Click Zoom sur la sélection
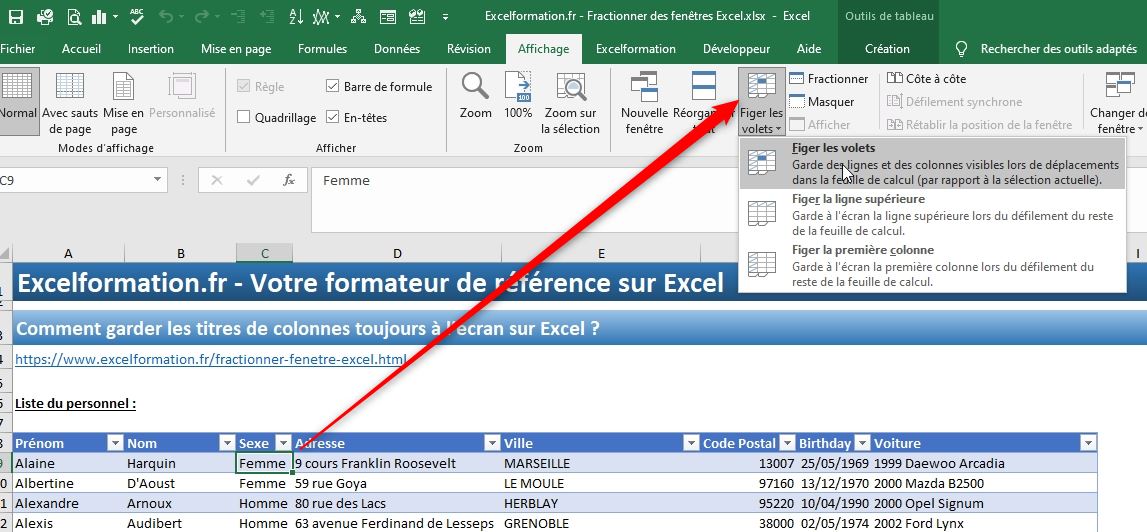This screenshot has height=532, width=1147. (571, 103)
